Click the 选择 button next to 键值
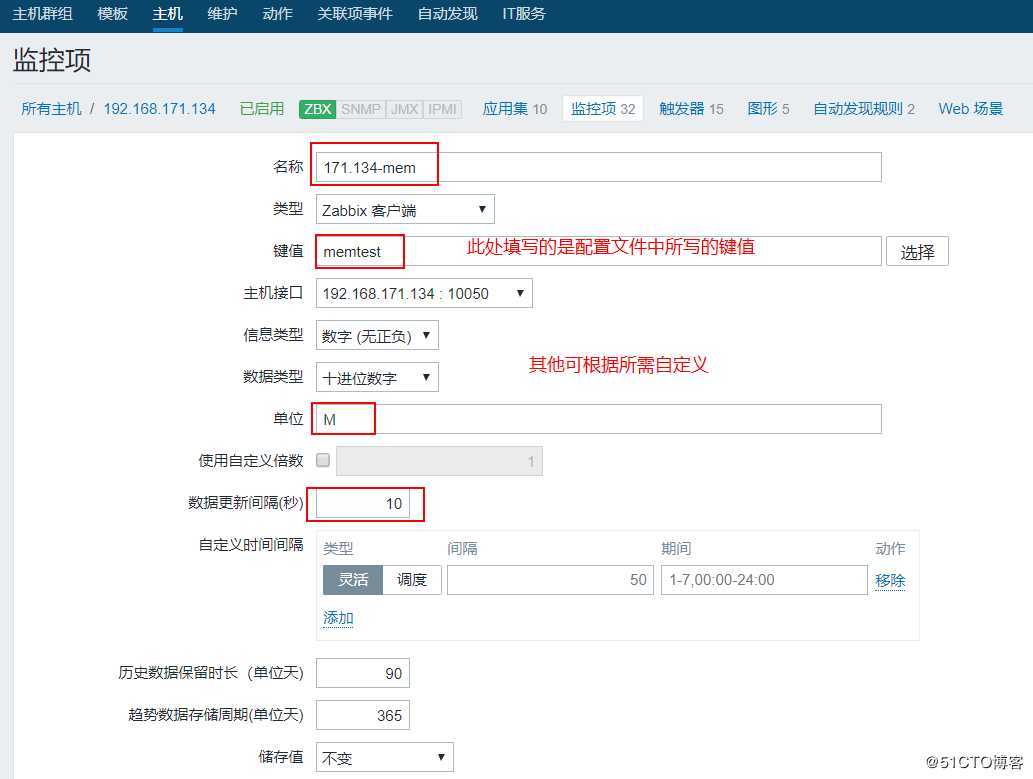The width and height of the screenshot is (1033, 779). (x=917, y=251)
